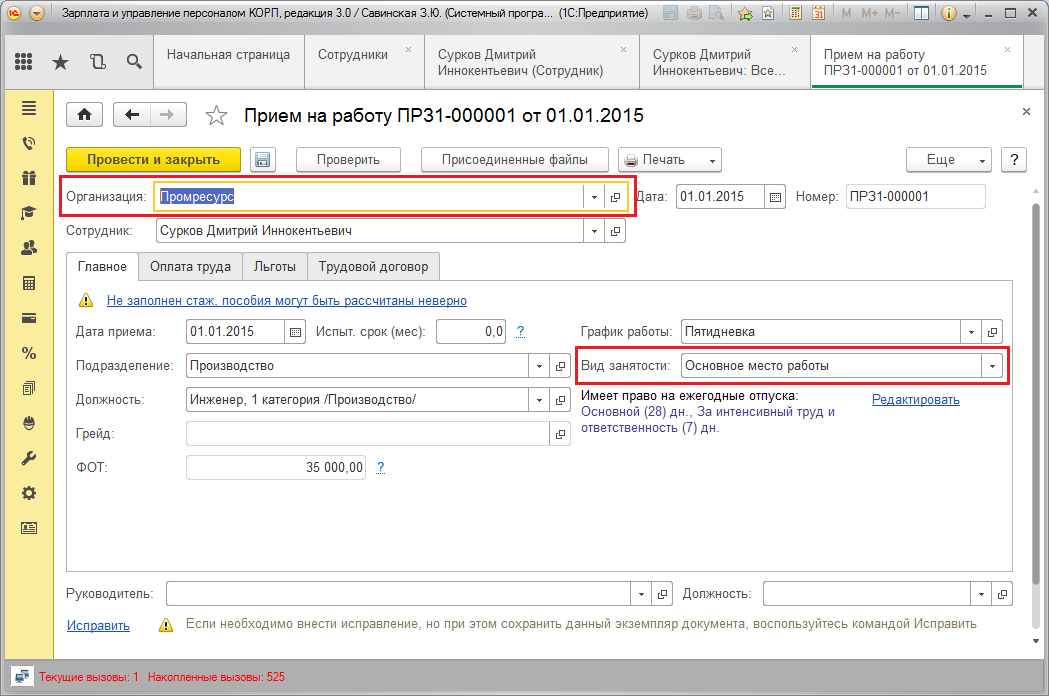
Task: Open the main menu hamburger icon in sidebar
Action: 29,108
